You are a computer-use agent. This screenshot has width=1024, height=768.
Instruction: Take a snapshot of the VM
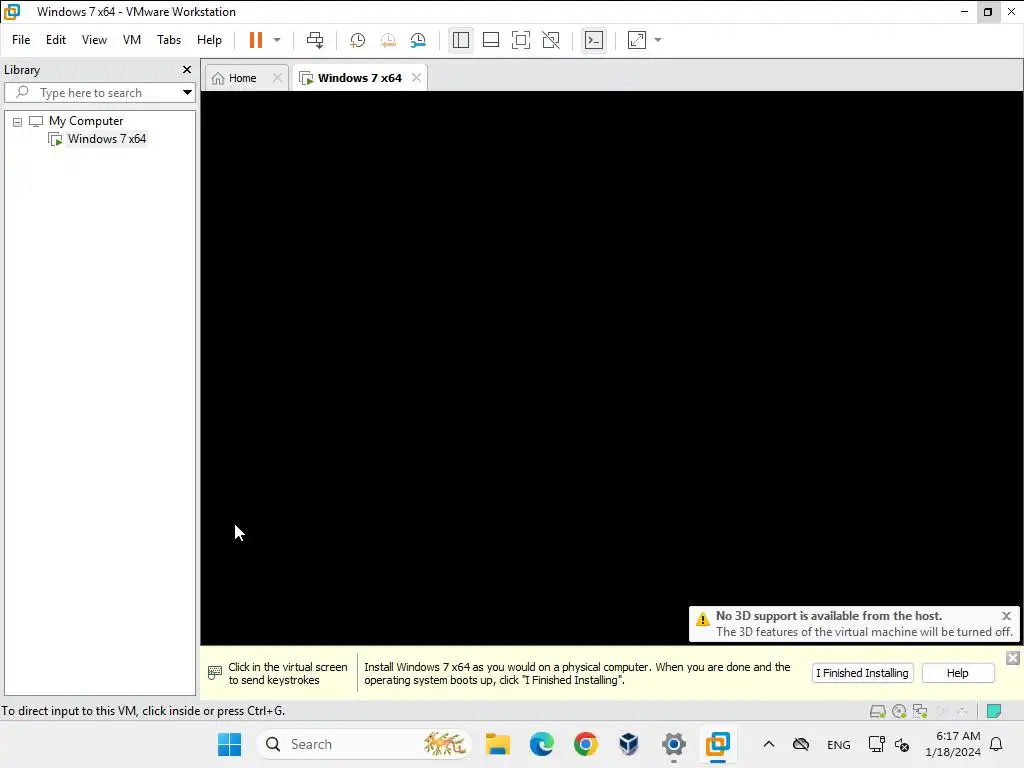357,40
